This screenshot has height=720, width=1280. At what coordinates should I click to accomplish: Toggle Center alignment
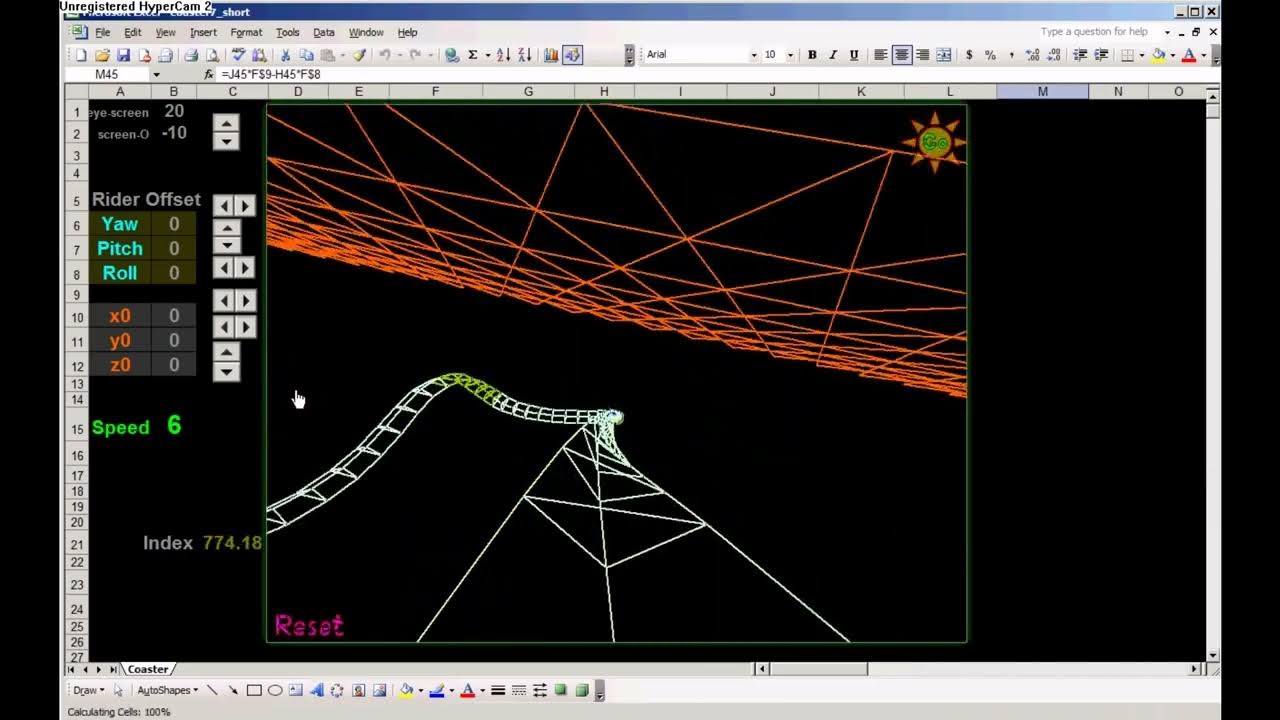902,55
